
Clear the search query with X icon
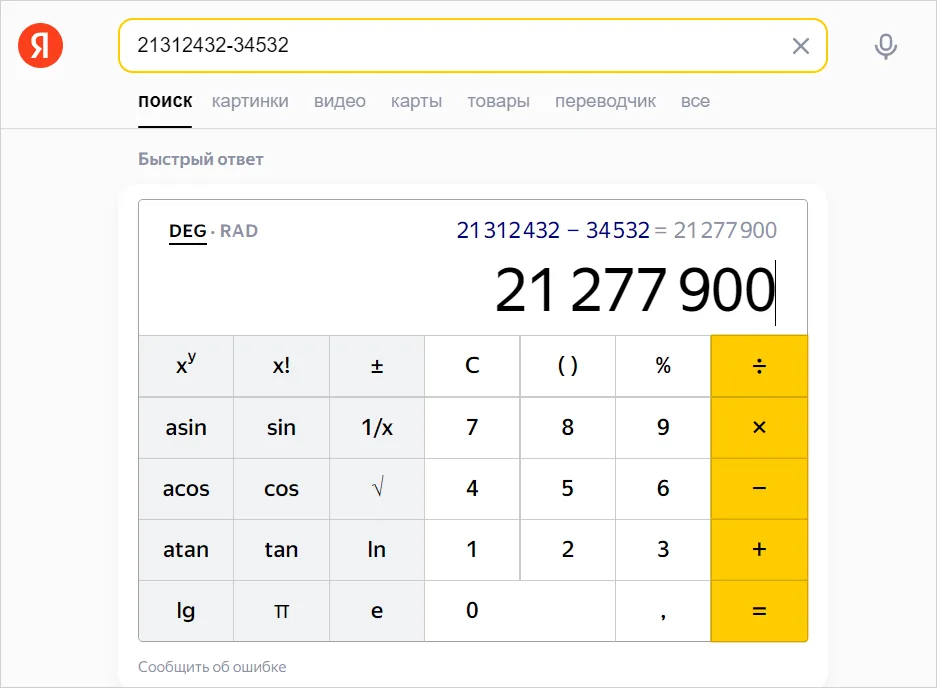click(x=800, y=46)
